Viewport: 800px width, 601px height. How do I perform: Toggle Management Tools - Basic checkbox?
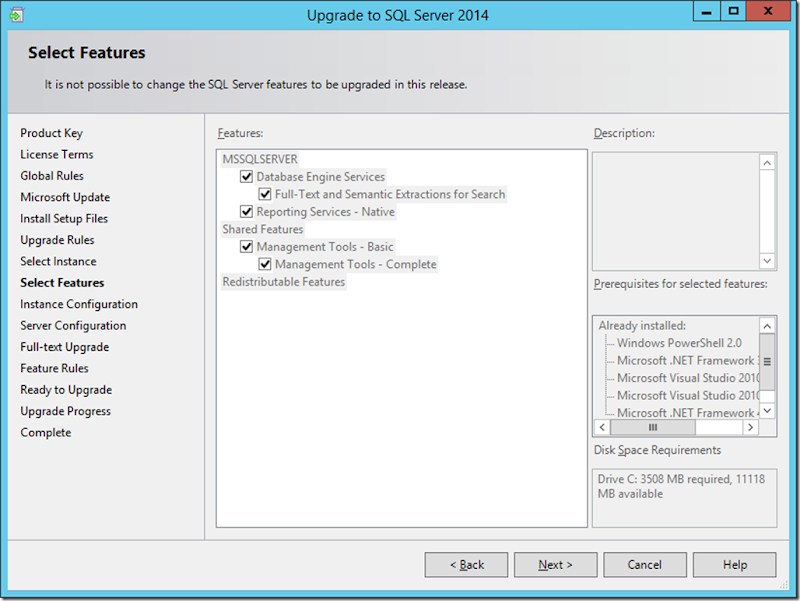pos(246,246)
